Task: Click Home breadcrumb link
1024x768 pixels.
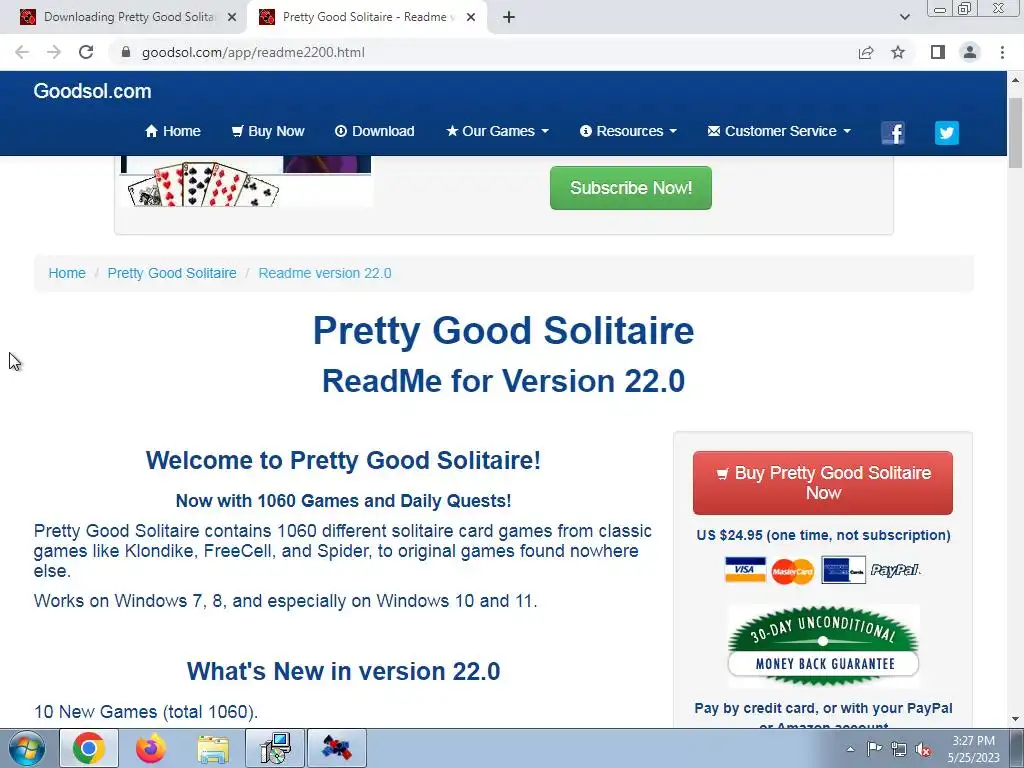Action: pos(67,273)
